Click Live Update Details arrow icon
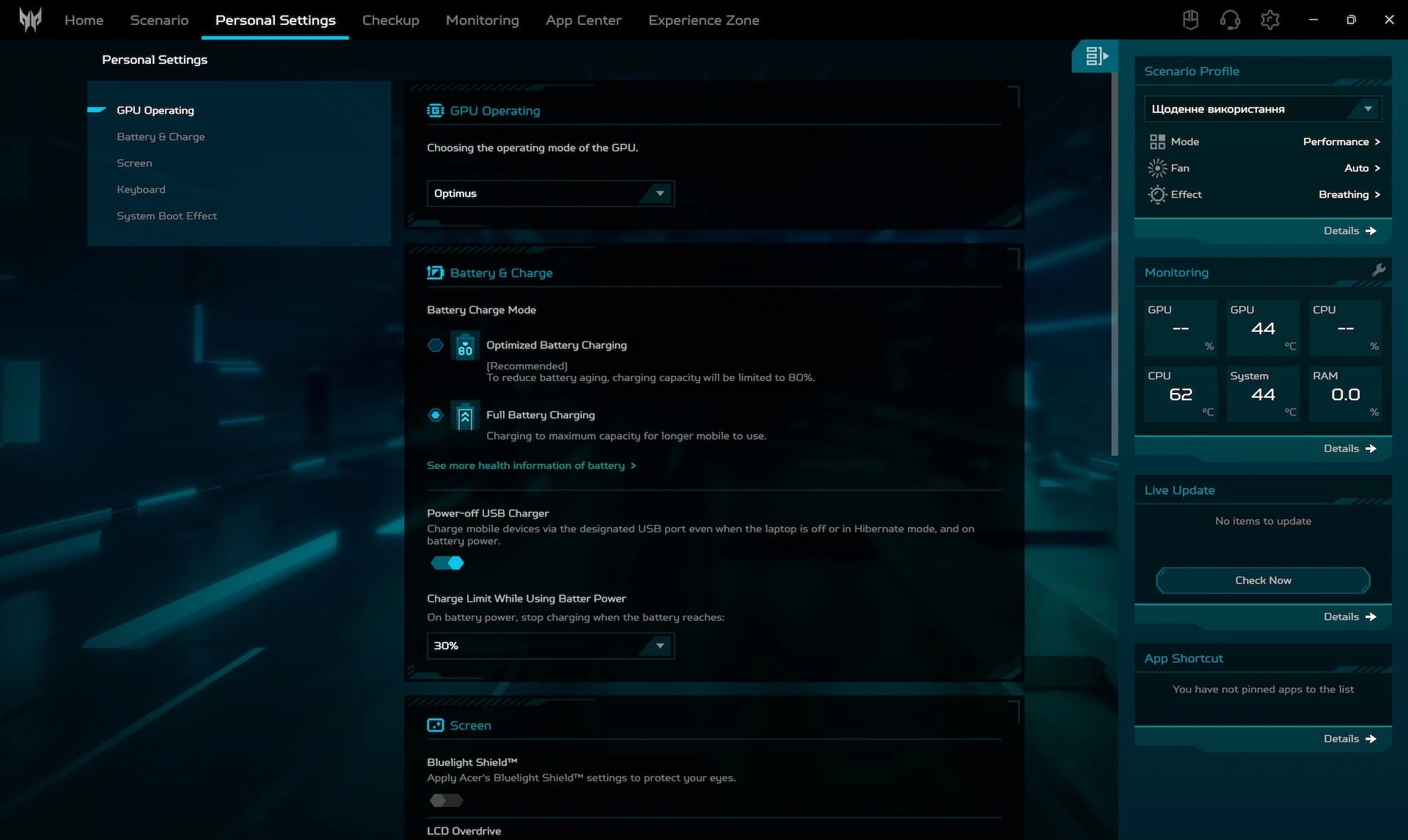The image size is (1408, 840). (1371, 617)
